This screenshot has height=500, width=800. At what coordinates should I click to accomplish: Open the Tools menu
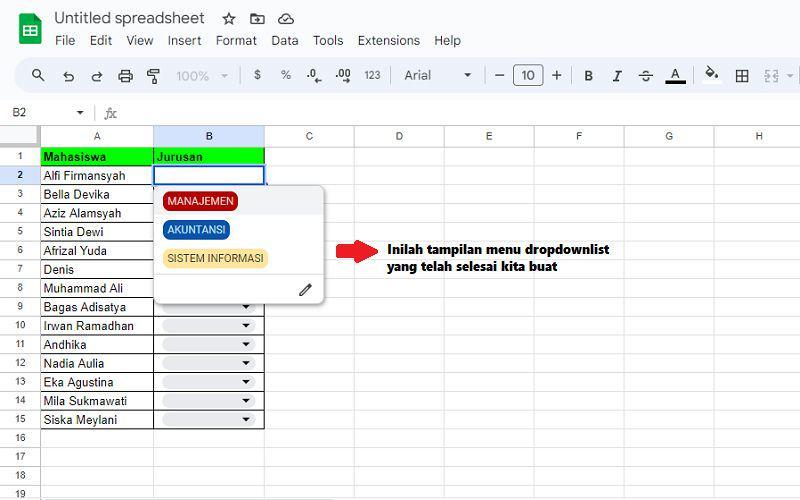coord(328,41)
